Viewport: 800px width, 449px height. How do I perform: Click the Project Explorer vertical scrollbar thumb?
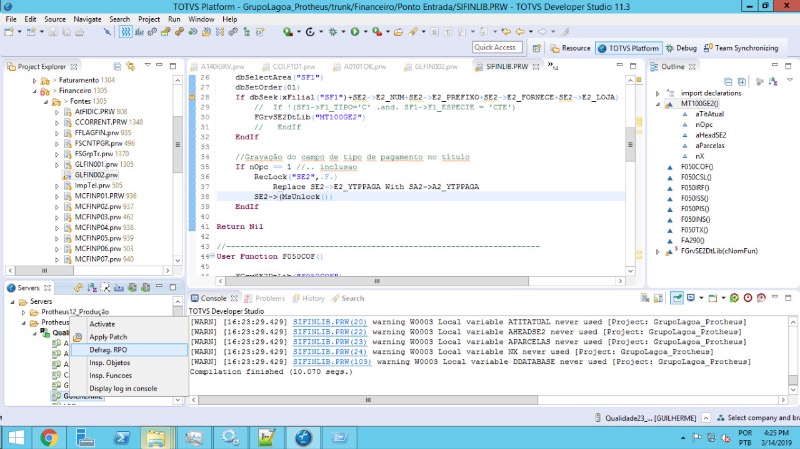(x=178, y=144)
